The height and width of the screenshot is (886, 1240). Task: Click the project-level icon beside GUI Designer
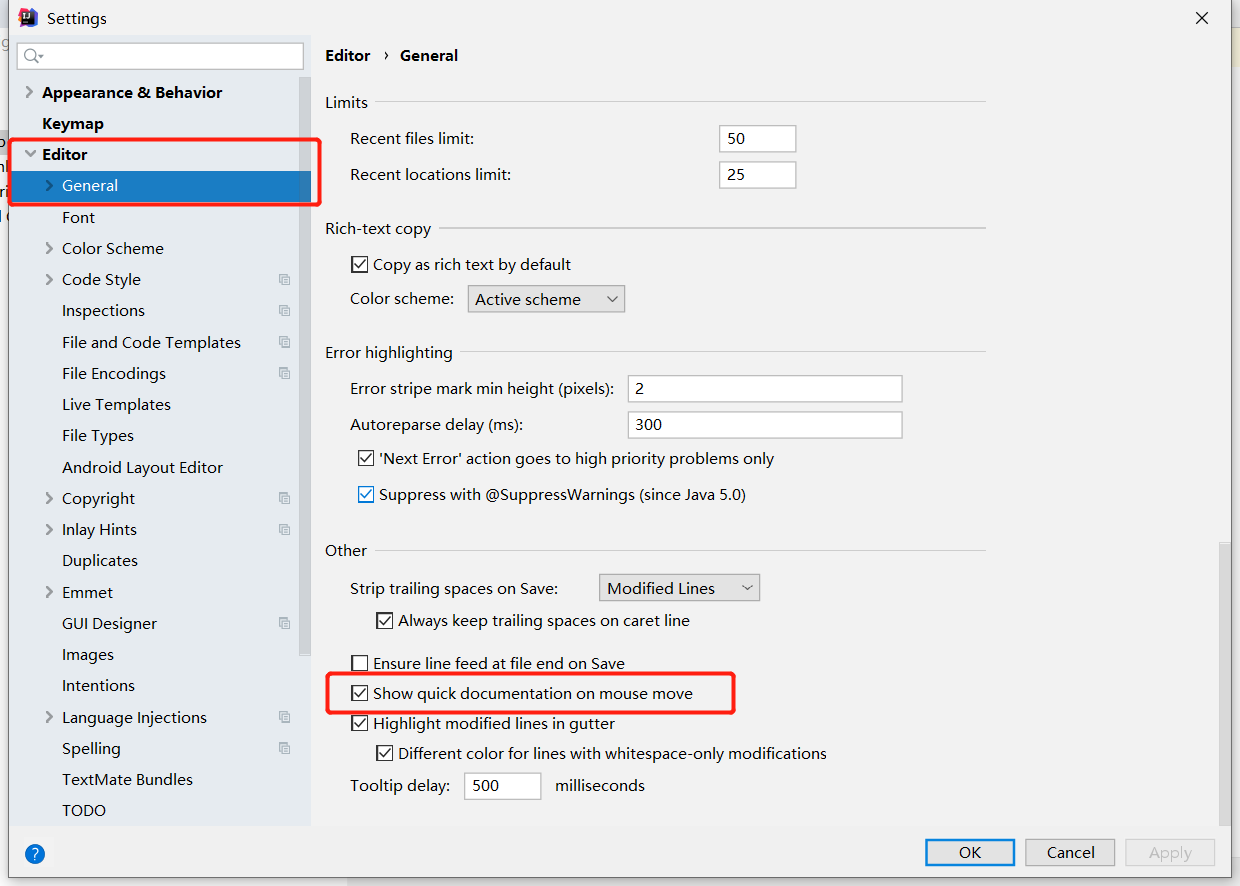point(285,623)
